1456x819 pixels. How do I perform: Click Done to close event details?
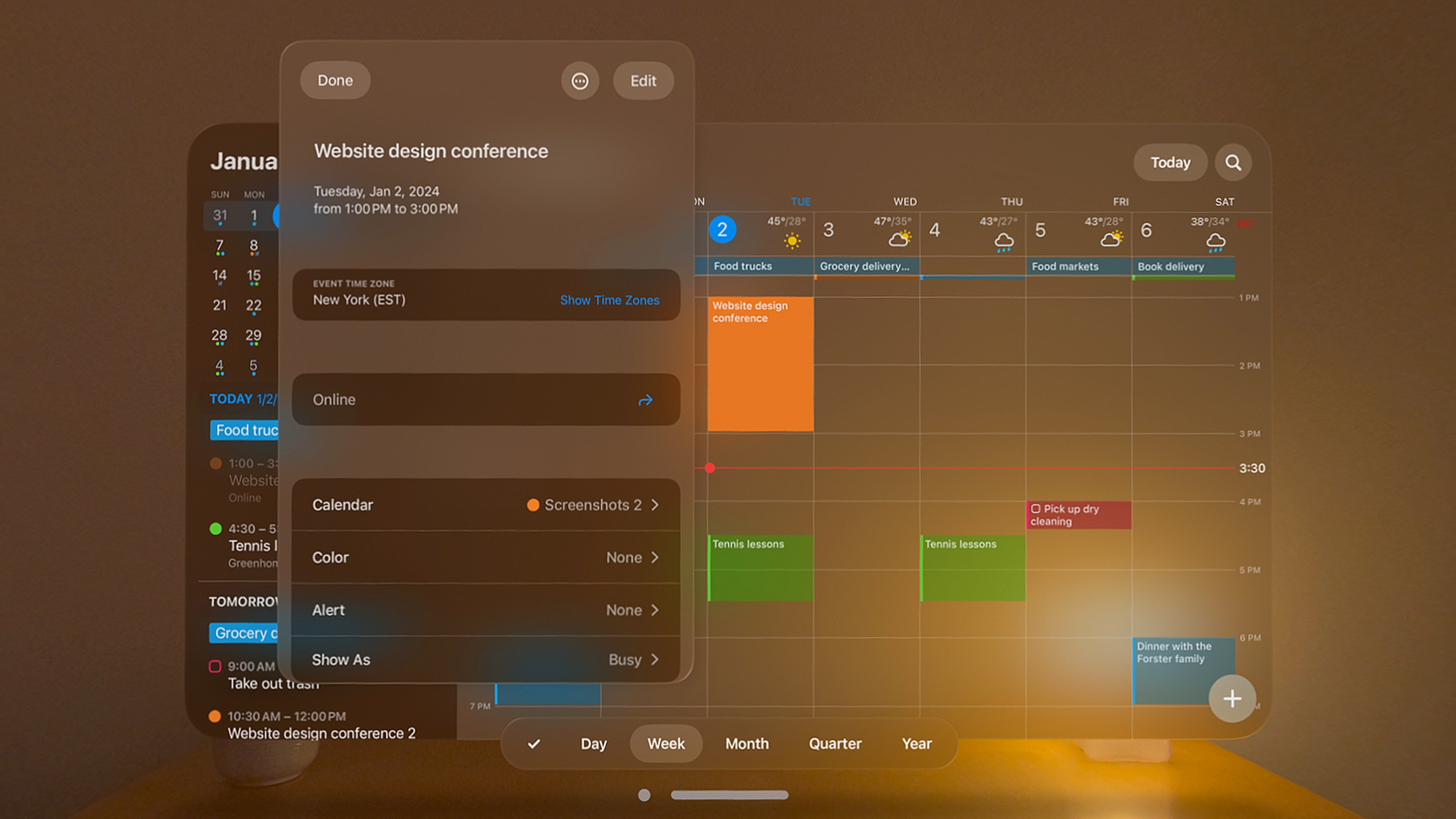(335, 80)
